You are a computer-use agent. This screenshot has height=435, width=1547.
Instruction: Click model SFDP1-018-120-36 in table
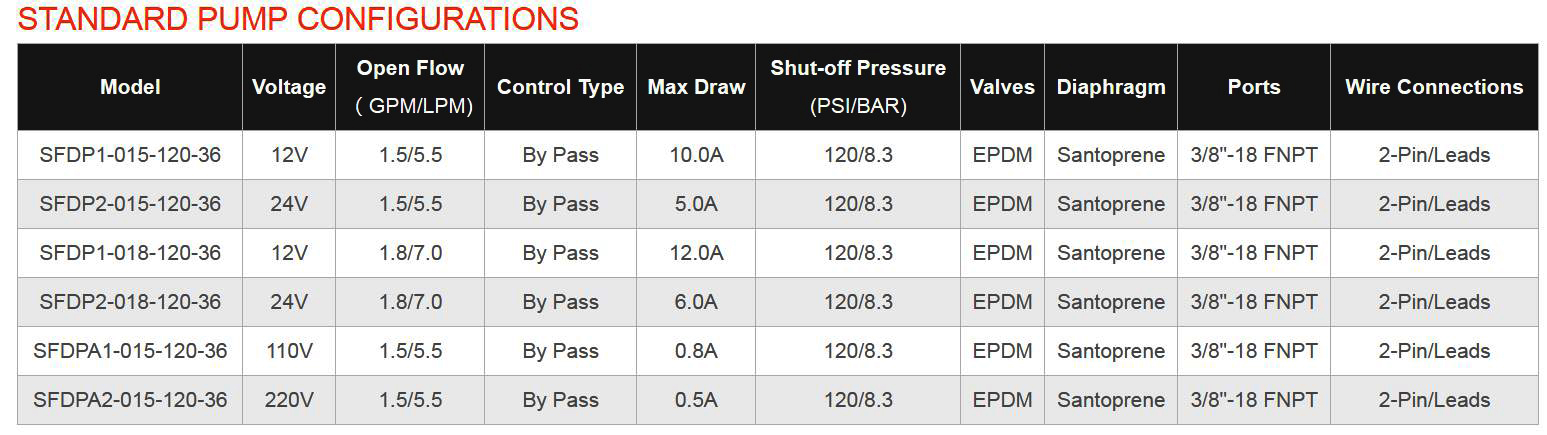coord(130,253)
